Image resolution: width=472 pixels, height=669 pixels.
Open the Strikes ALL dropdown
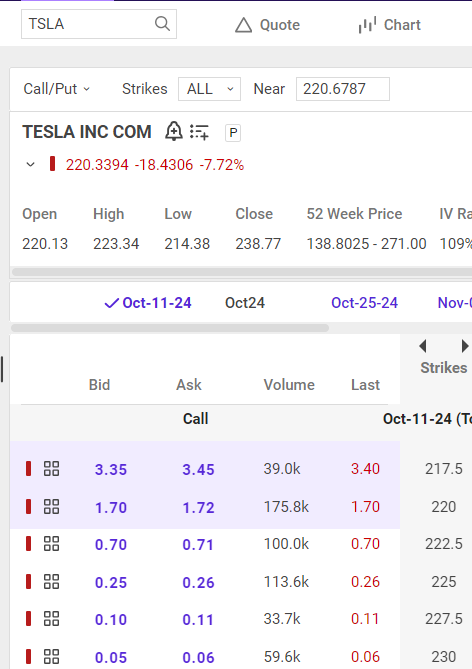[x=210, y=89]
